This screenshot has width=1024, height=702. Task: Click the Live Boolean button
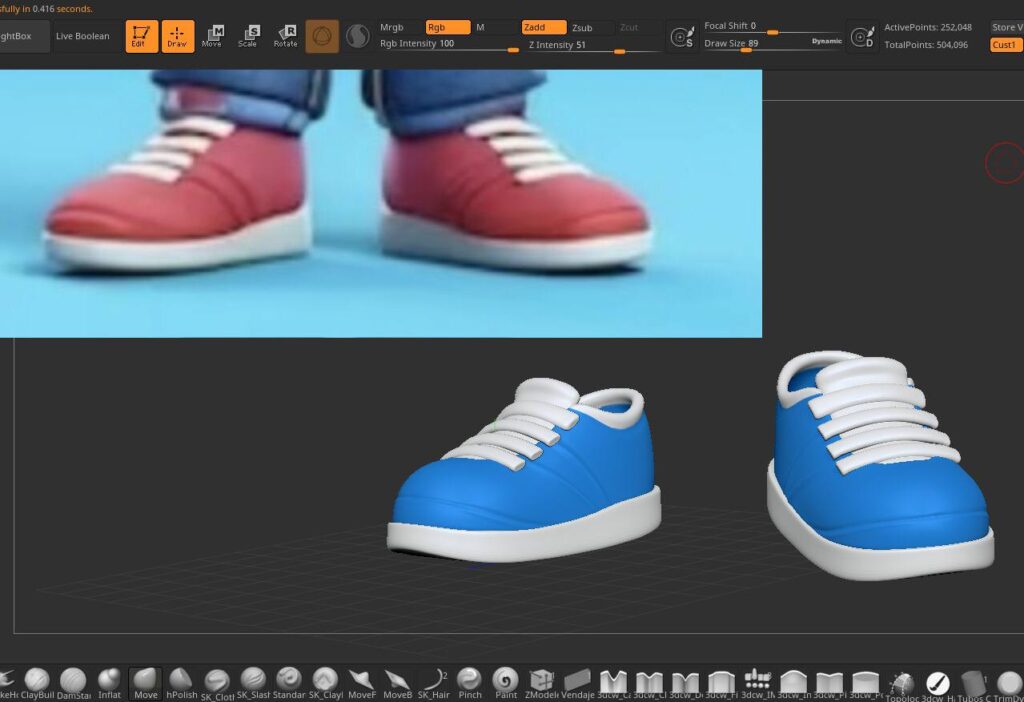click(83, 37)
